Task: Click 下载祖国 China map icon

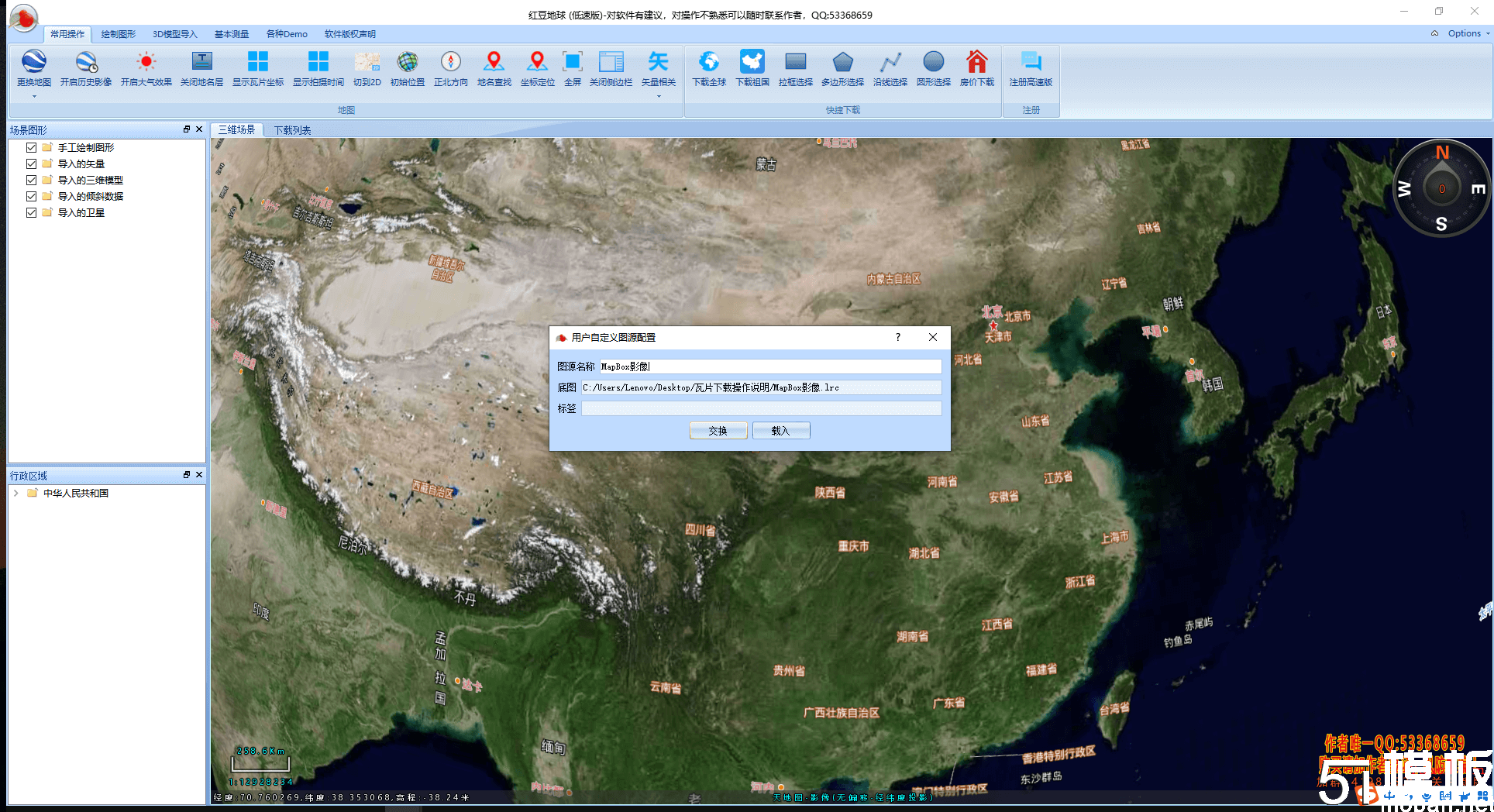Action: [752, 61]
